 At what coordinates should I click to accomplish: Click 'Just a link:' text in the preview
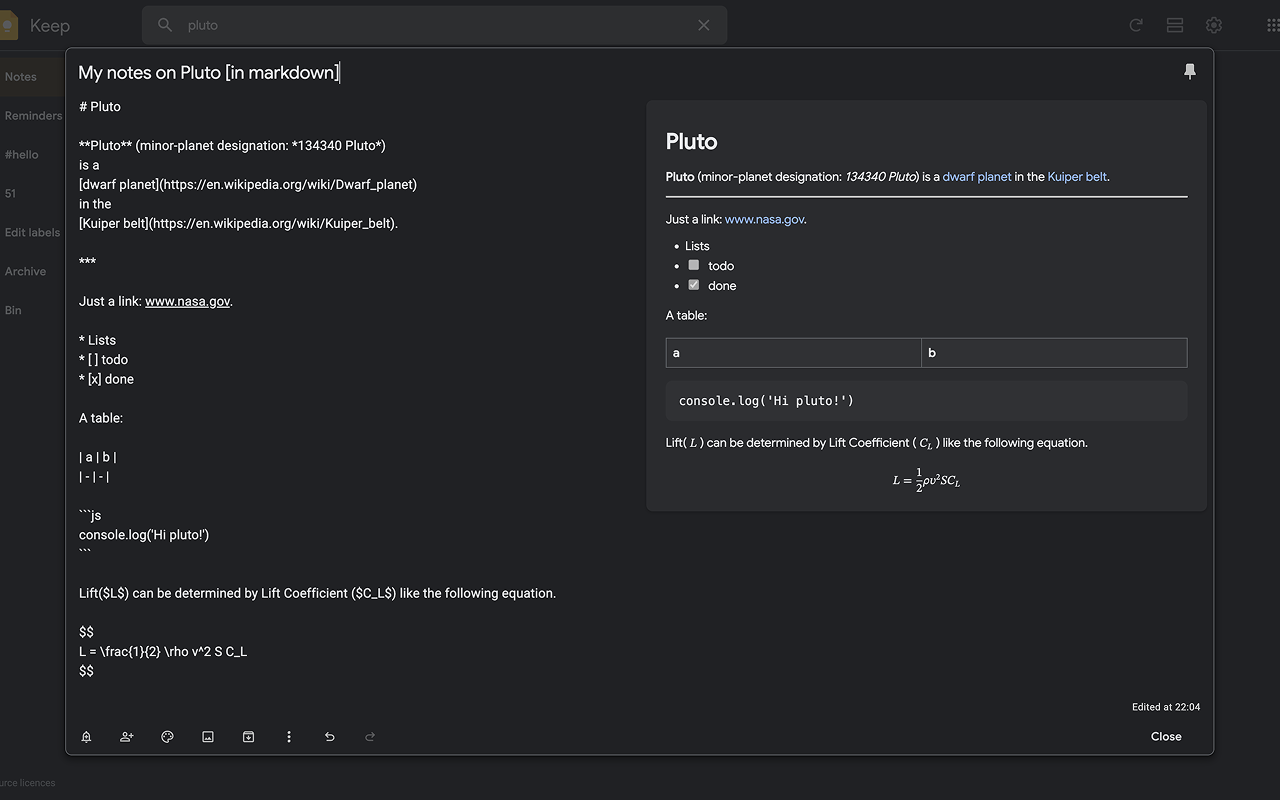click(694, 220)
